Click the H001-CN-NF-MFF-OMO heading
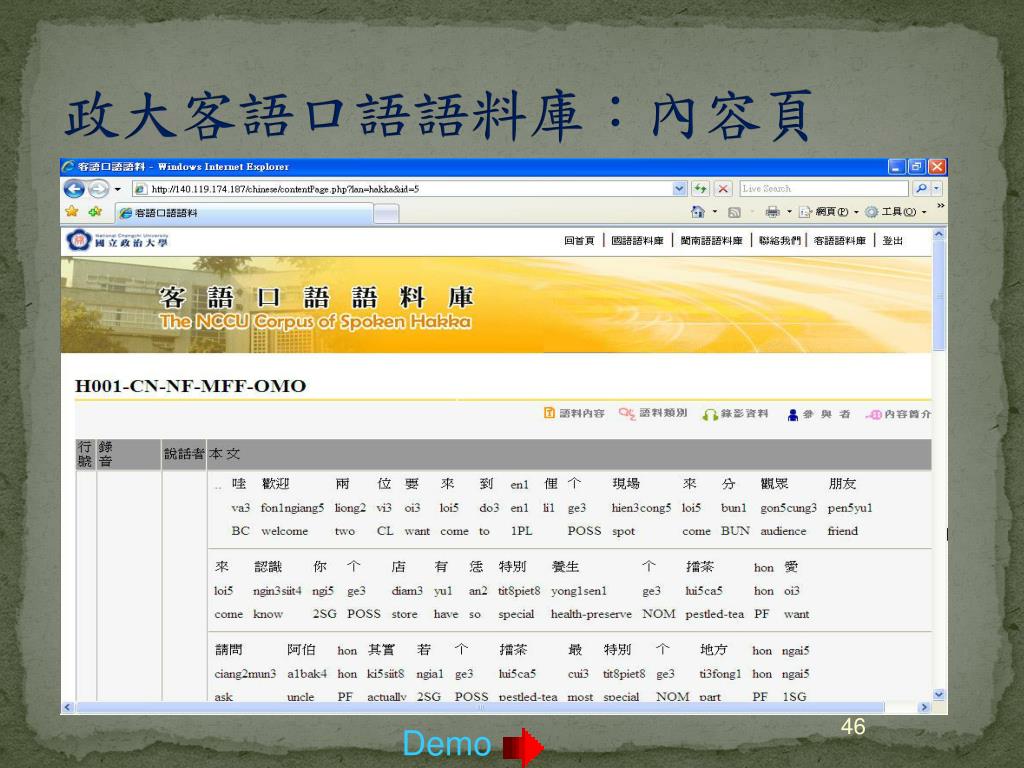This screenshot has width=1024, height=768. point(191,386)
